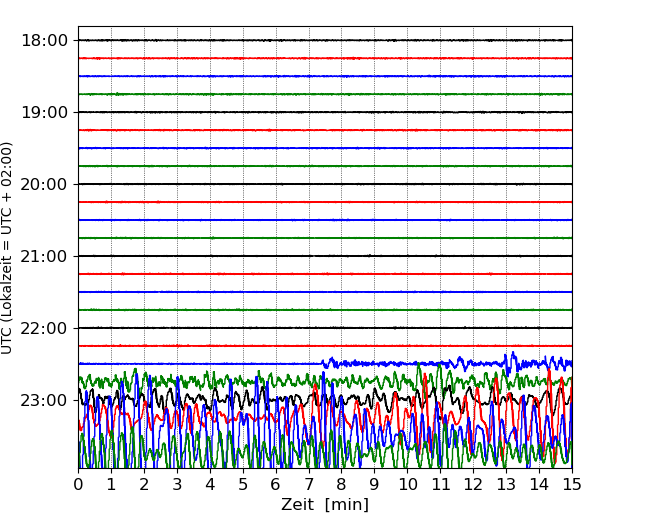Click the x-axis tick label 8
650x520 pixels.
tap(342, 484)
